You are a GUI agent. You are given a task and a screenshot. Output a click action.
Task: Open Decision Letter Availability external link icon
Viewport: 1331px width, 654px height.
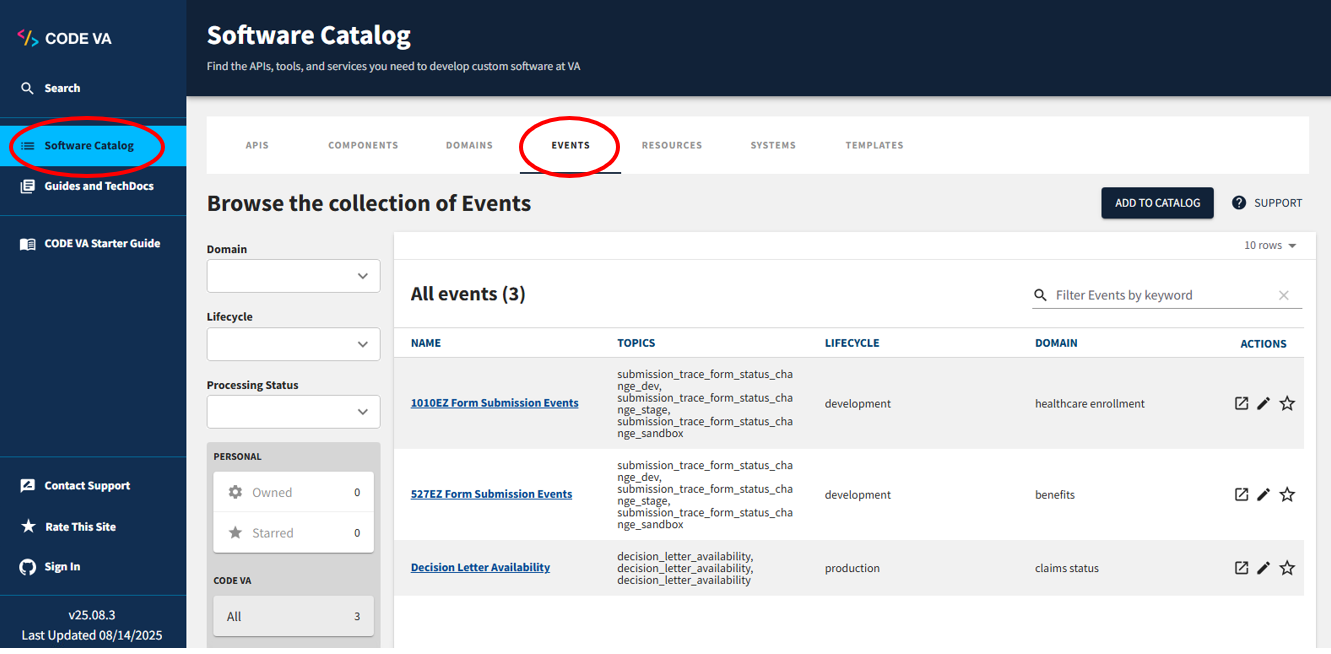click(1241, 568)
